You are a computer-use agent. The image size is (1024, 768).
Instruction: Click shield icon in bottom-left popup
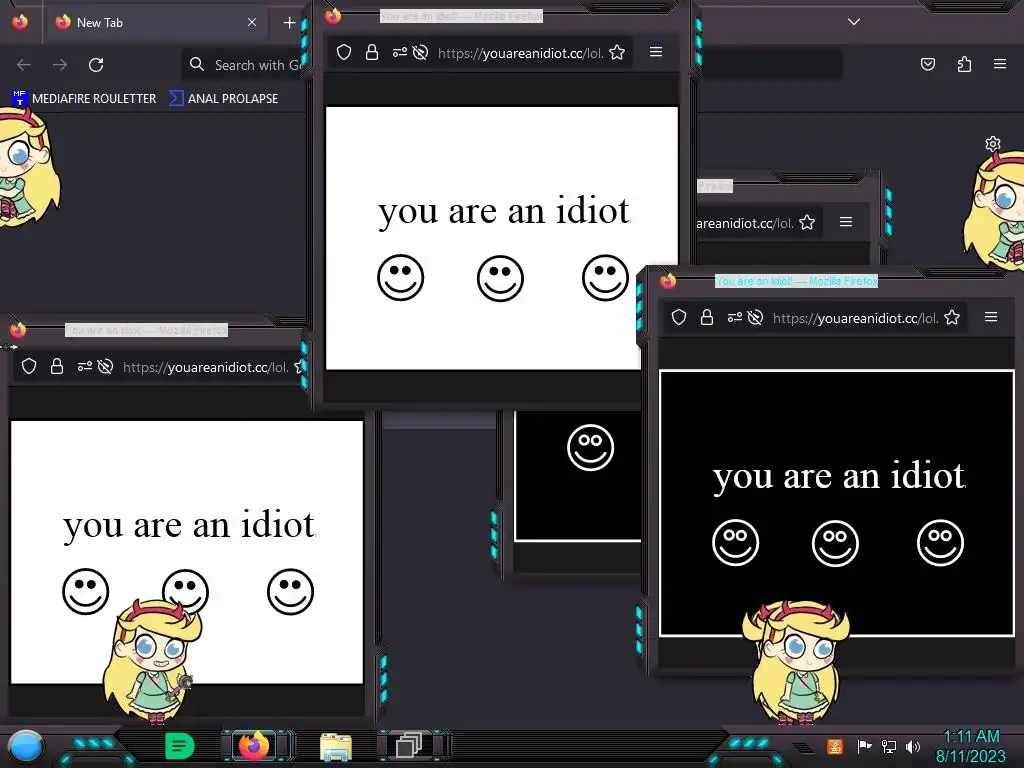[29, 366]
